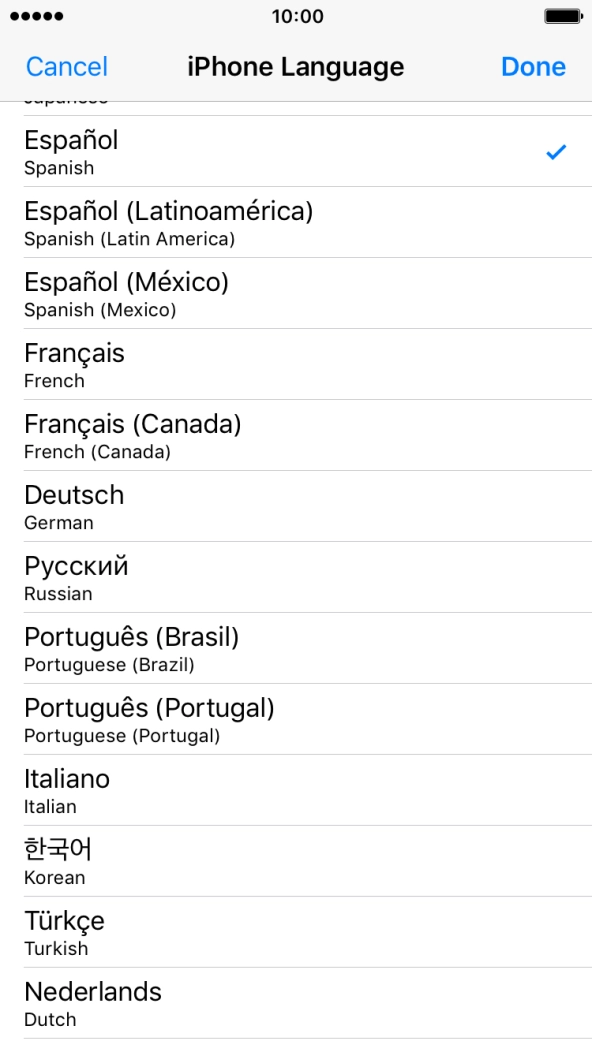Image resolution: width=592 pixels, height=1052 pixels.
Task: Confirm selection with Done
Action: point(533,66)
